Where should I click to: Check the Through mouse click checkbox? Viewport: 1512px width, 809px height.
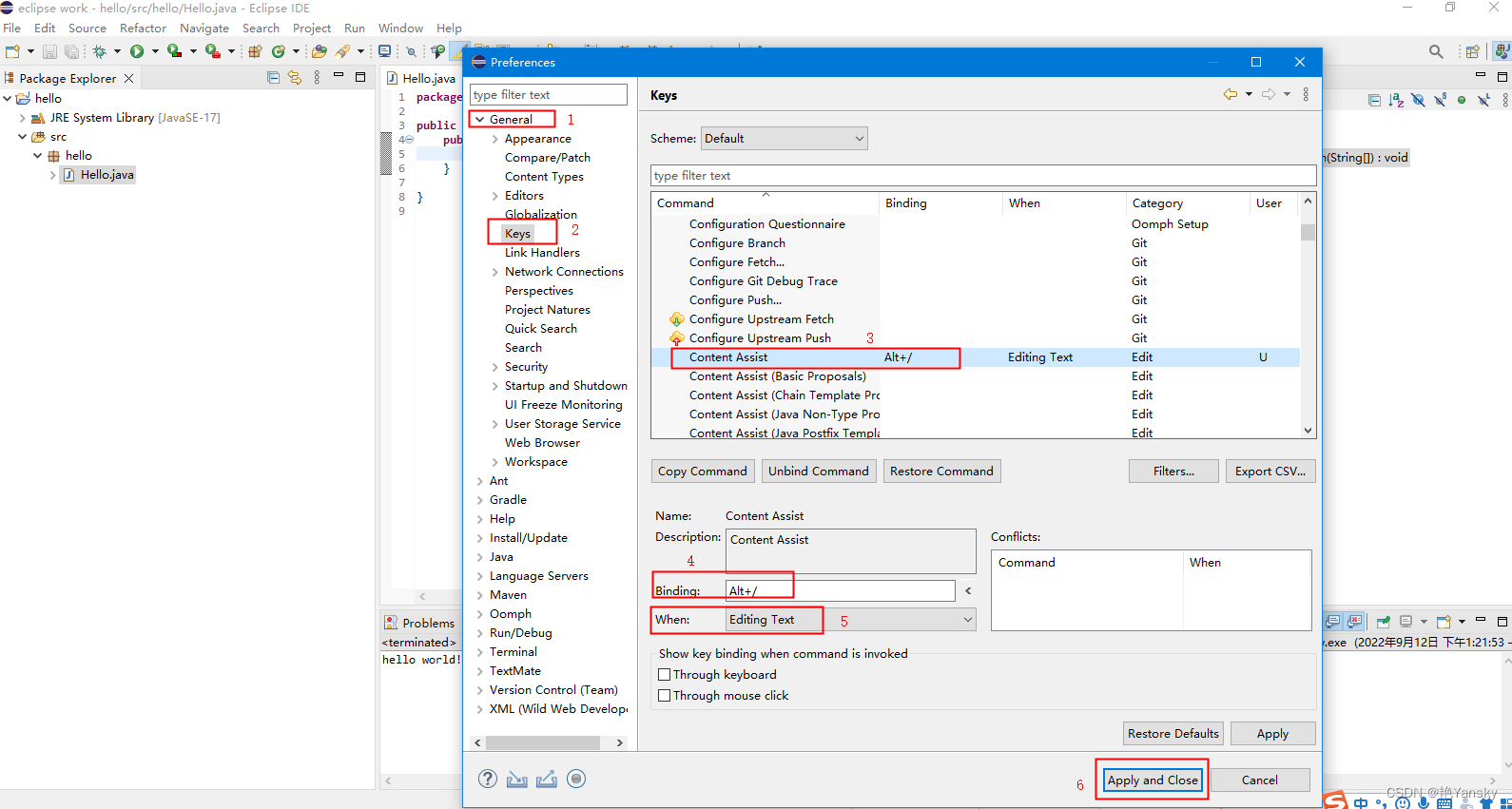tap(665, 695)
